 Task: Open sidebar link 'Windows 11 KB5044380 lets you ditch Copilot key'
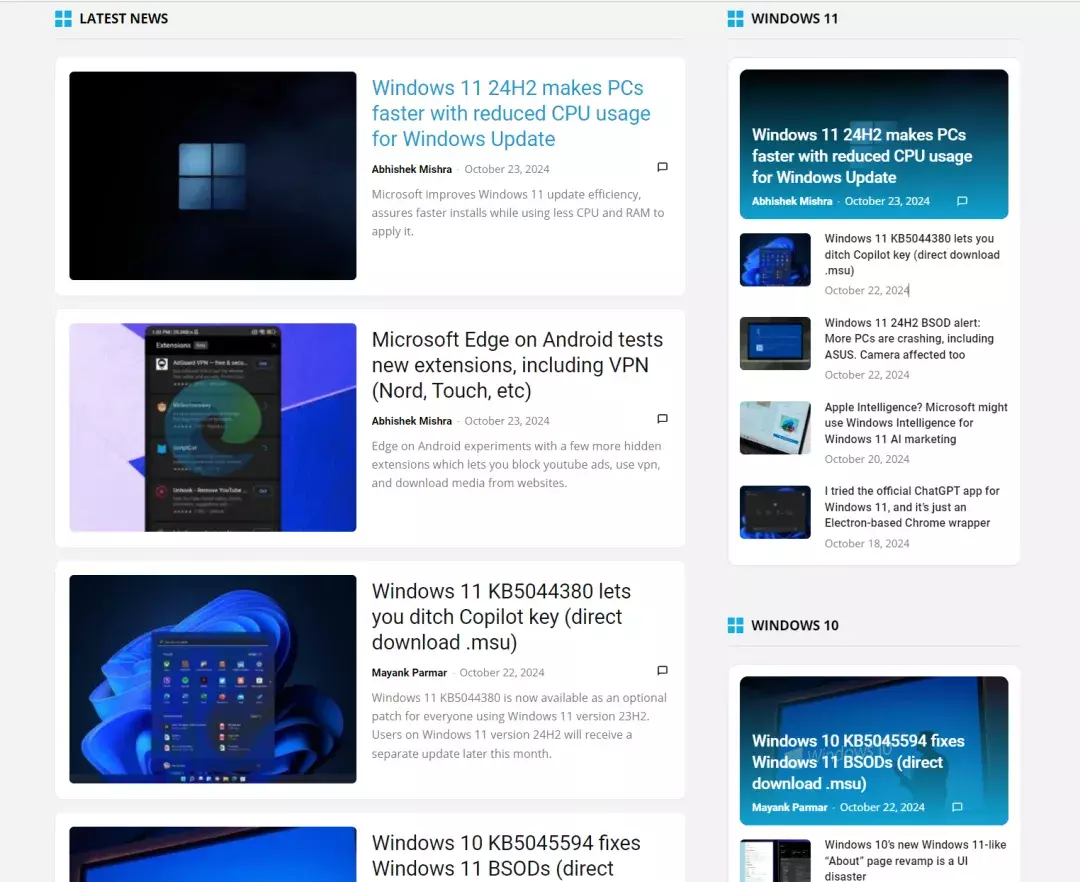pos(912,254)
